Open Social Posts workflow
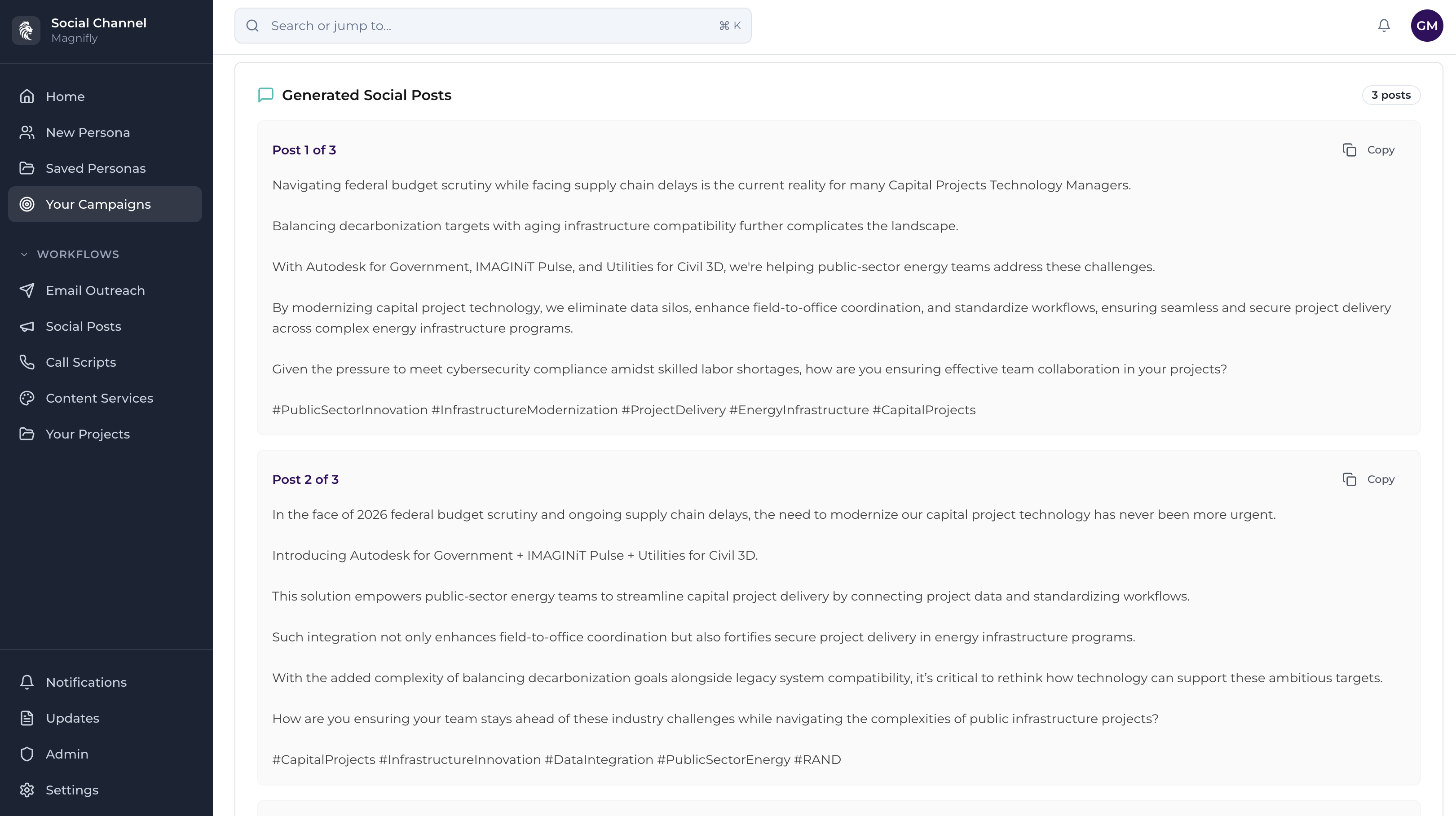The width and height of the screenshot is (1456, 816). pos(83,326)
